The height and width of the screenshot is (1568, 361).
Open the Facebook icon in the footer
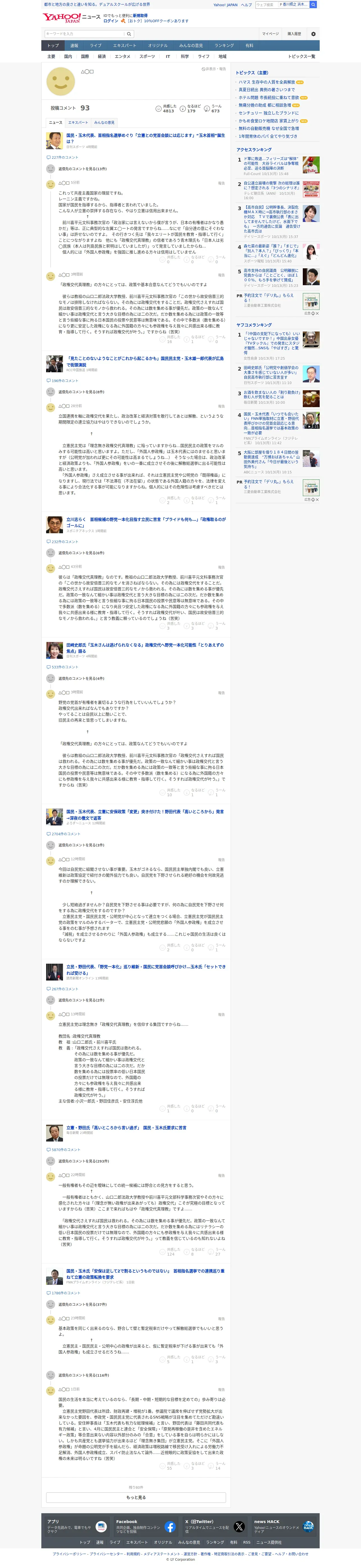tap(170, 1527)
